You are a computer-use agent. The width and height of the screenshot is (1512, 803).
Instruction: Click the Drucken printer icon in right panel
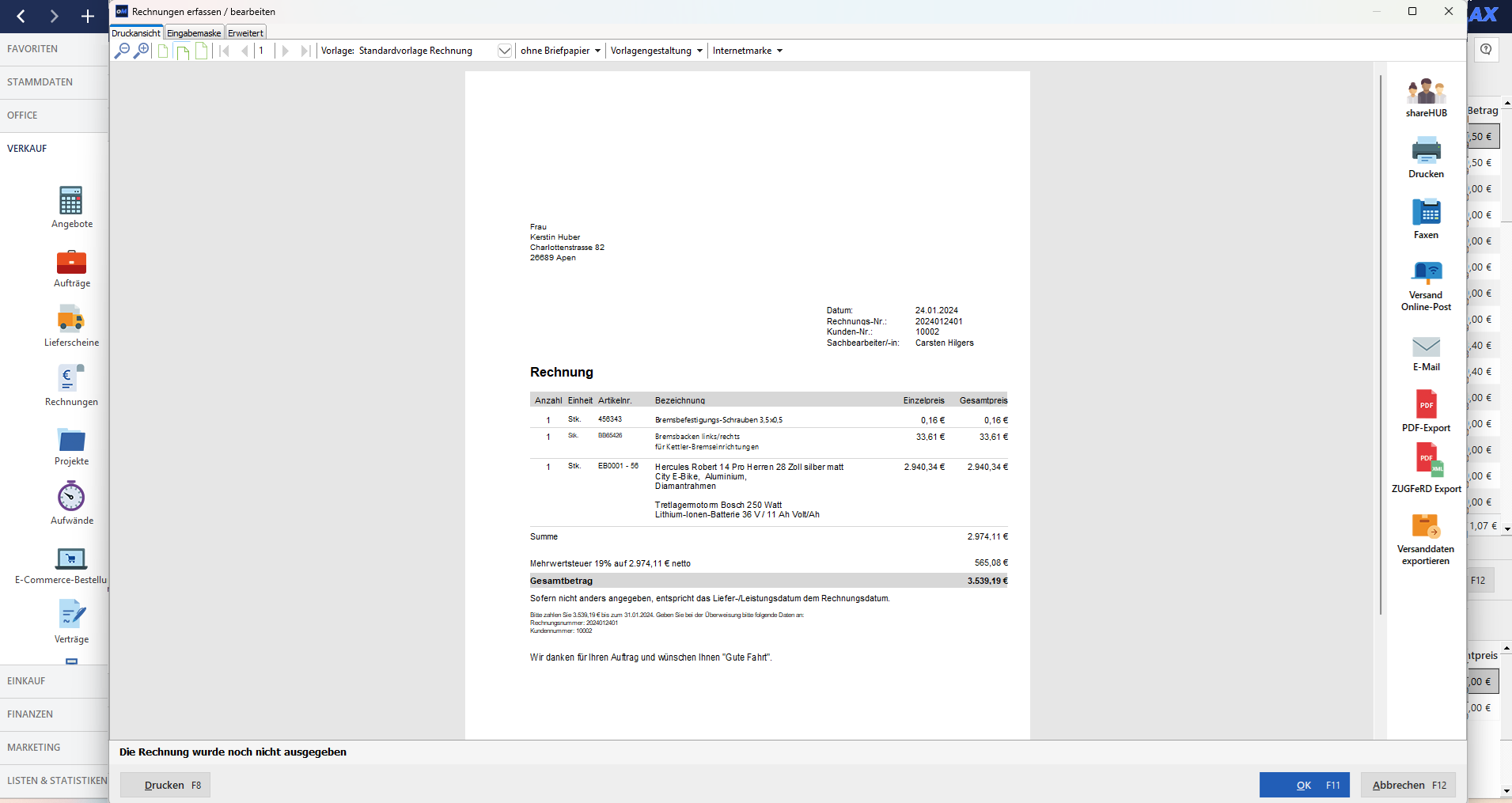(1426, 157)
